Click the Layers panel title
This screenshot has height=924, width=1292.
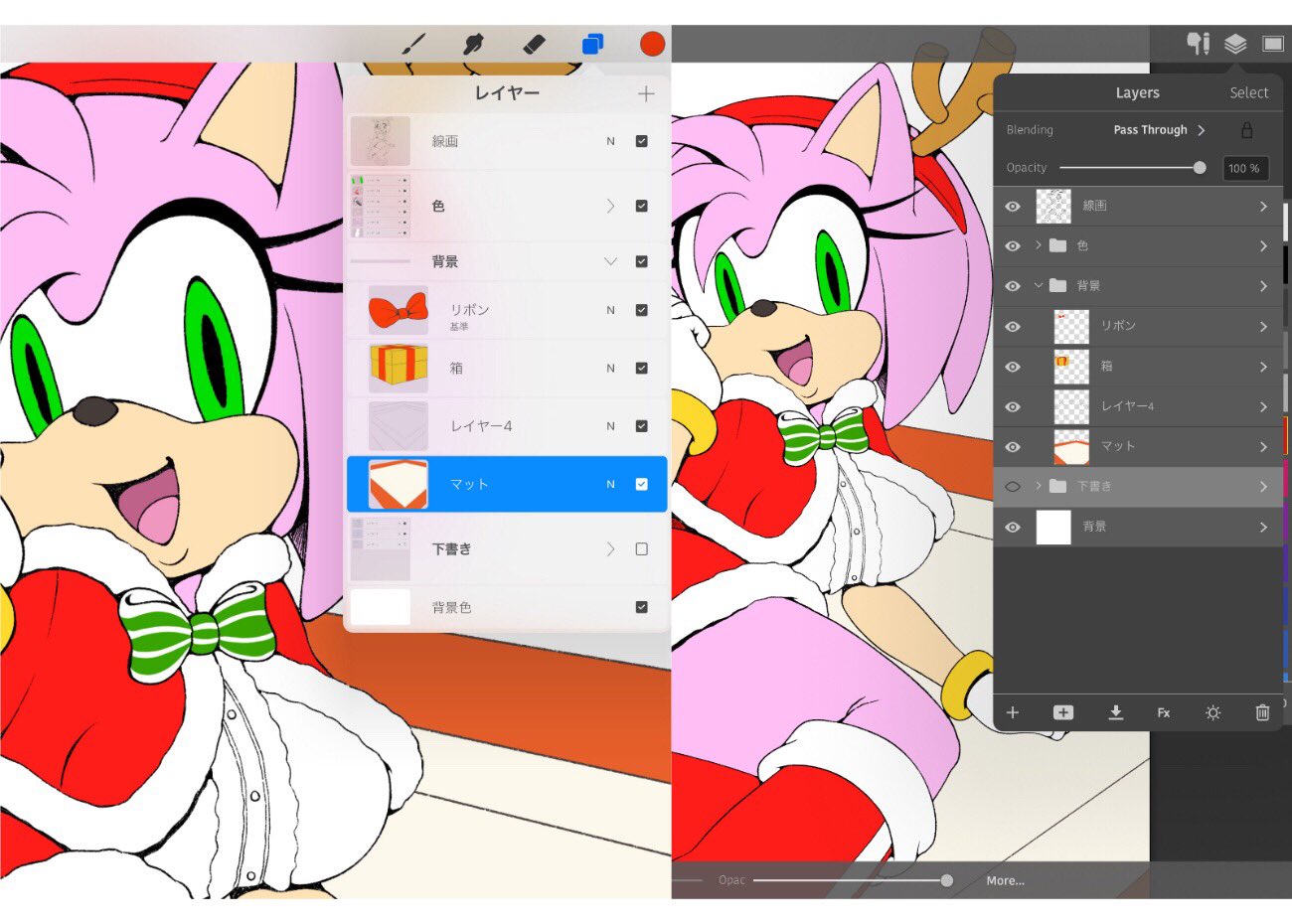pyautogui.click(x=1137, y=92)
